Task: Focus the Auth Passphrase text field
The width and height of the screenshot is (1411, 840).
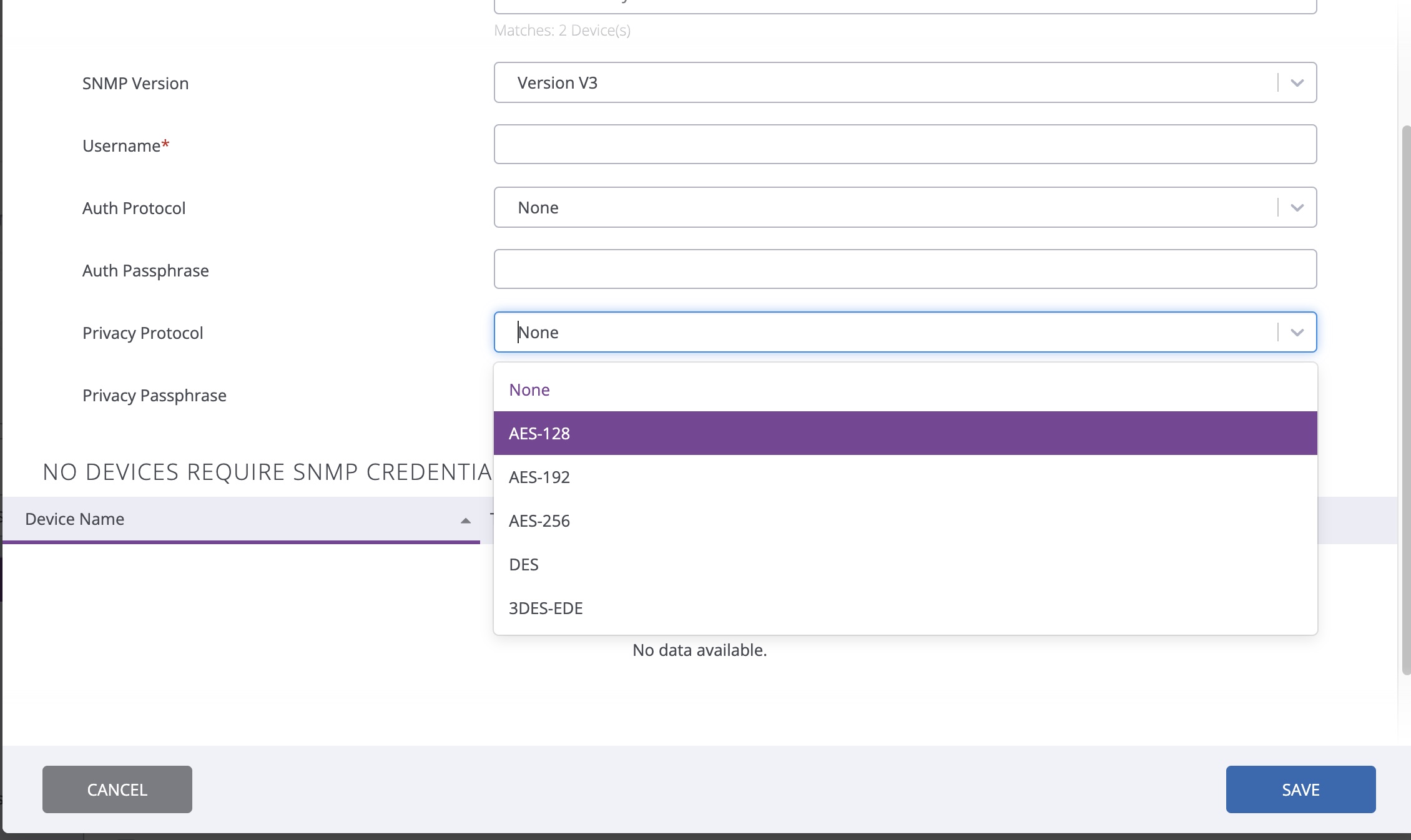Action: tap(905, 270)
